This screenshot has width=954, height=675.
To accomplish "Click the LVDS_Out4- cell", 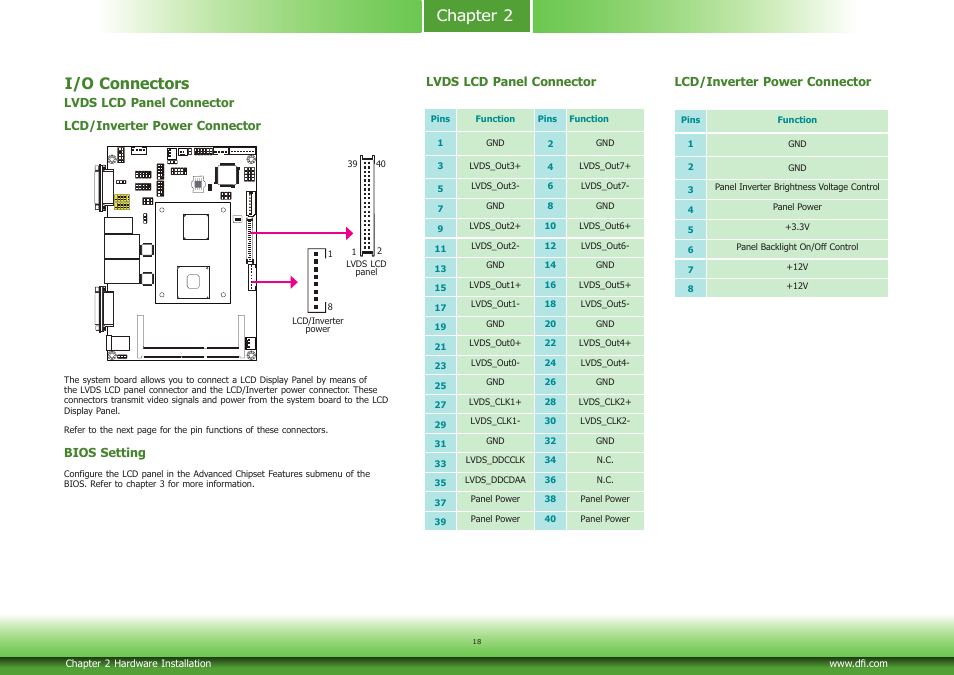I will tap(605, 363).
